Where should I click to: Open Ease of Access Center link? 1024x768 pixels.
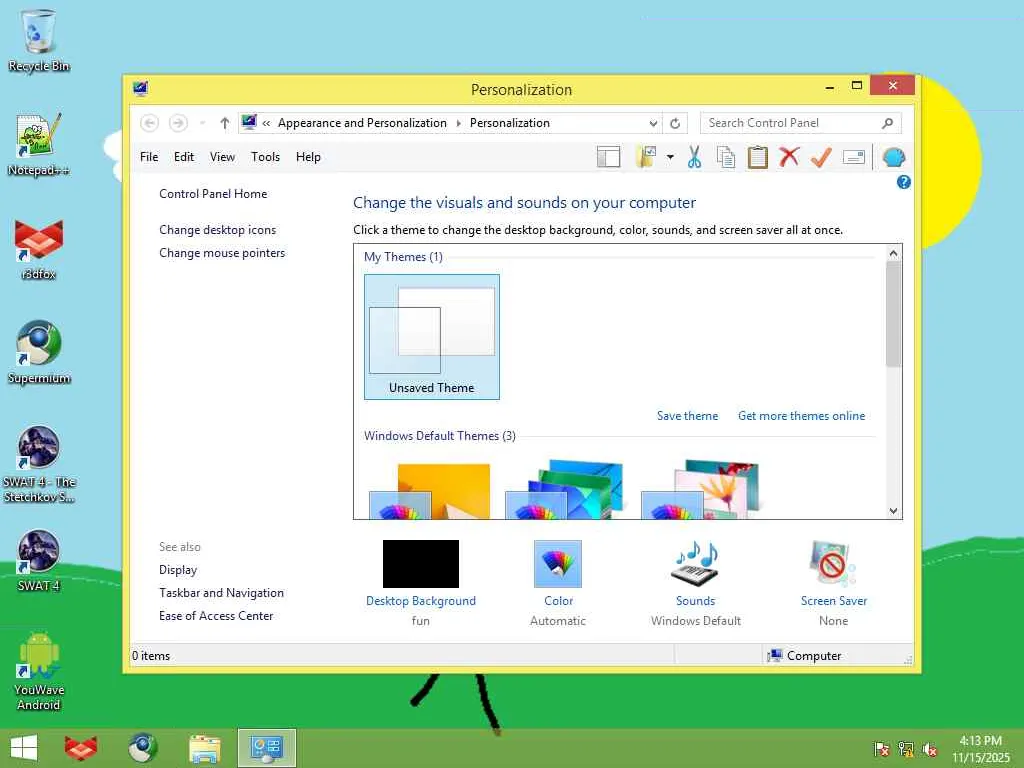216,616
